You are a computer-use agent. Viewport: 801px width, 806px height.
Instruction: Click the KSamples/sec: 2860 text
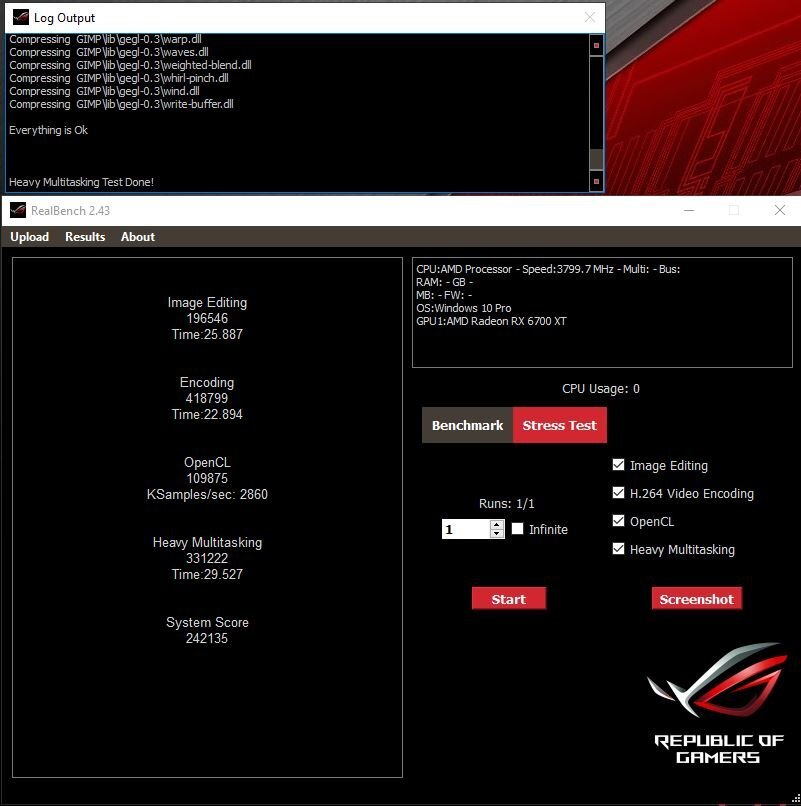click(x=207, y=494)
